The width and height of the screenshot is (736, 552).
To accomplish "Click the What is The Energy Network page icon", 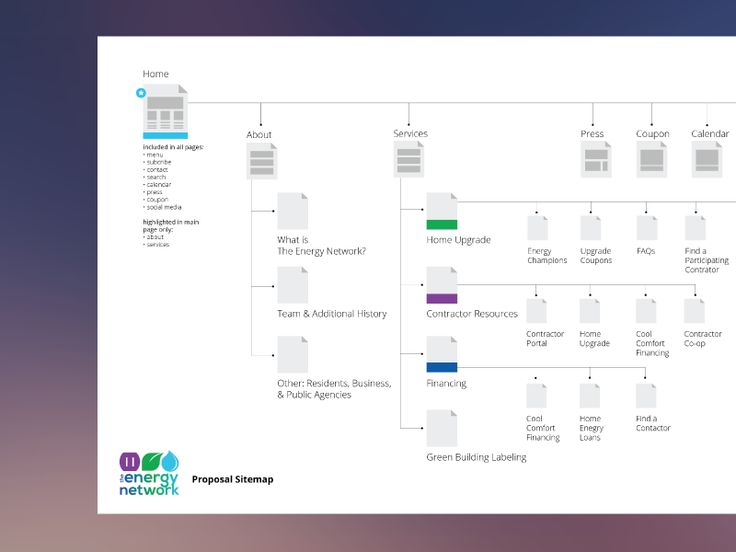I will pyautogui.click(x=292, y=211).
